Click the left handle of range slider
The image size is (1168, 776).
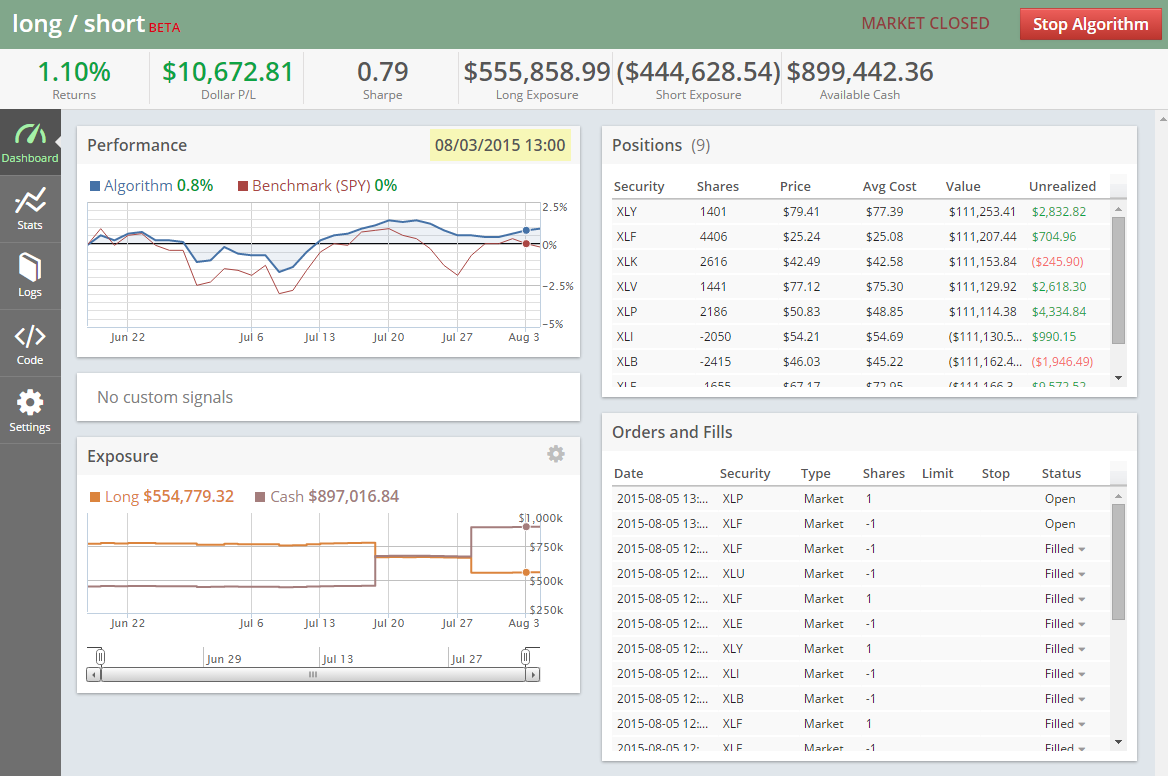click(100, 656)
